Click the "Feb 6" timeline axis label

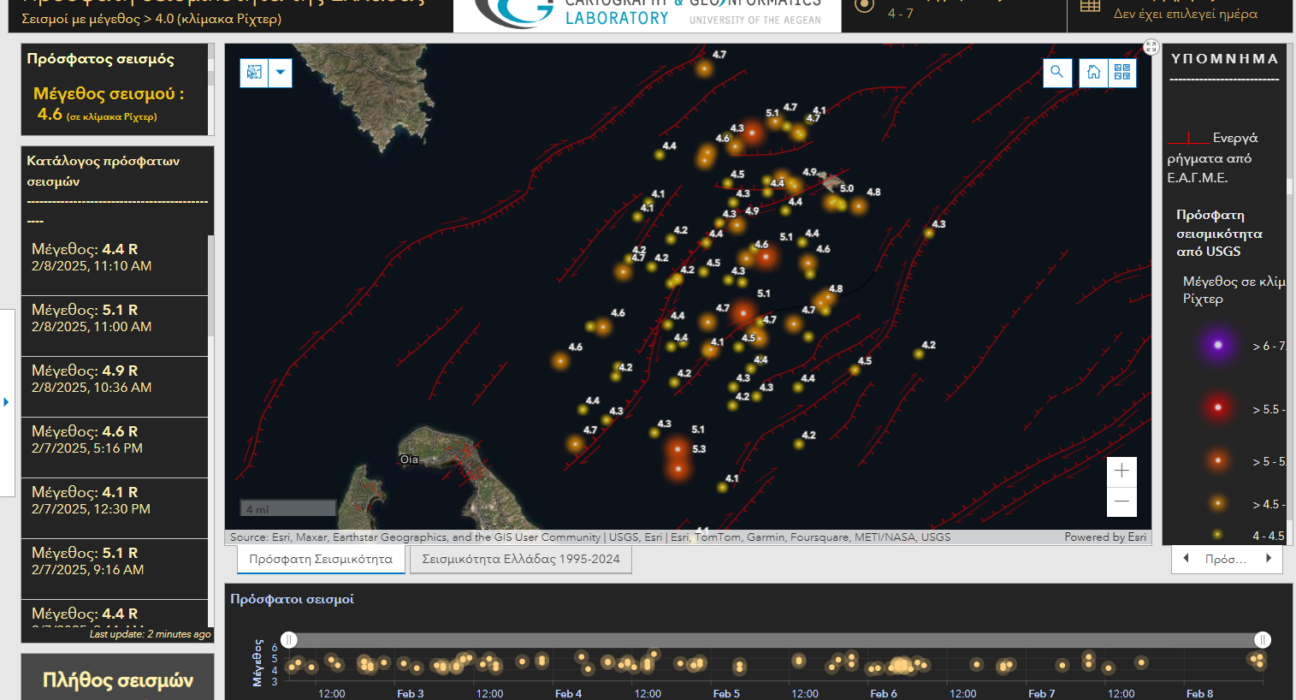pos(883,693)
